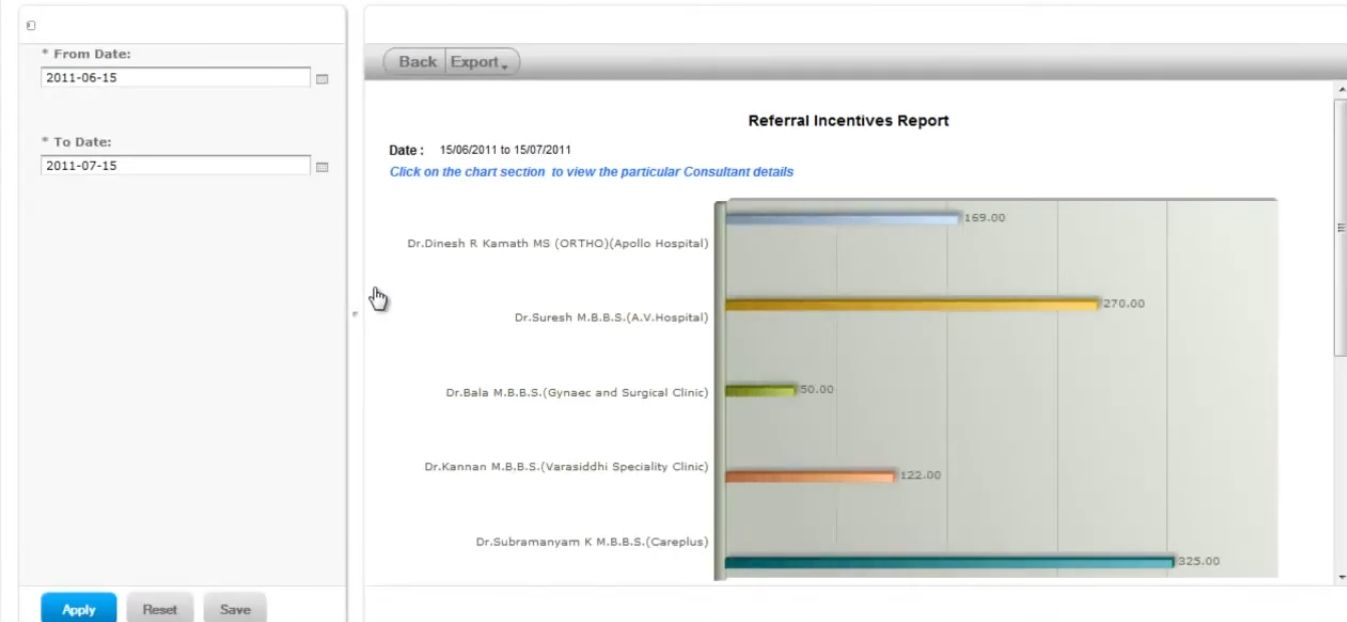Click the label 'Dr.Bala M.B.B.S.(Gynaec and Surgical Clinic)'
Image resolution: width=1347 pixels, height=622 pixels.
(x=577, y=392)
